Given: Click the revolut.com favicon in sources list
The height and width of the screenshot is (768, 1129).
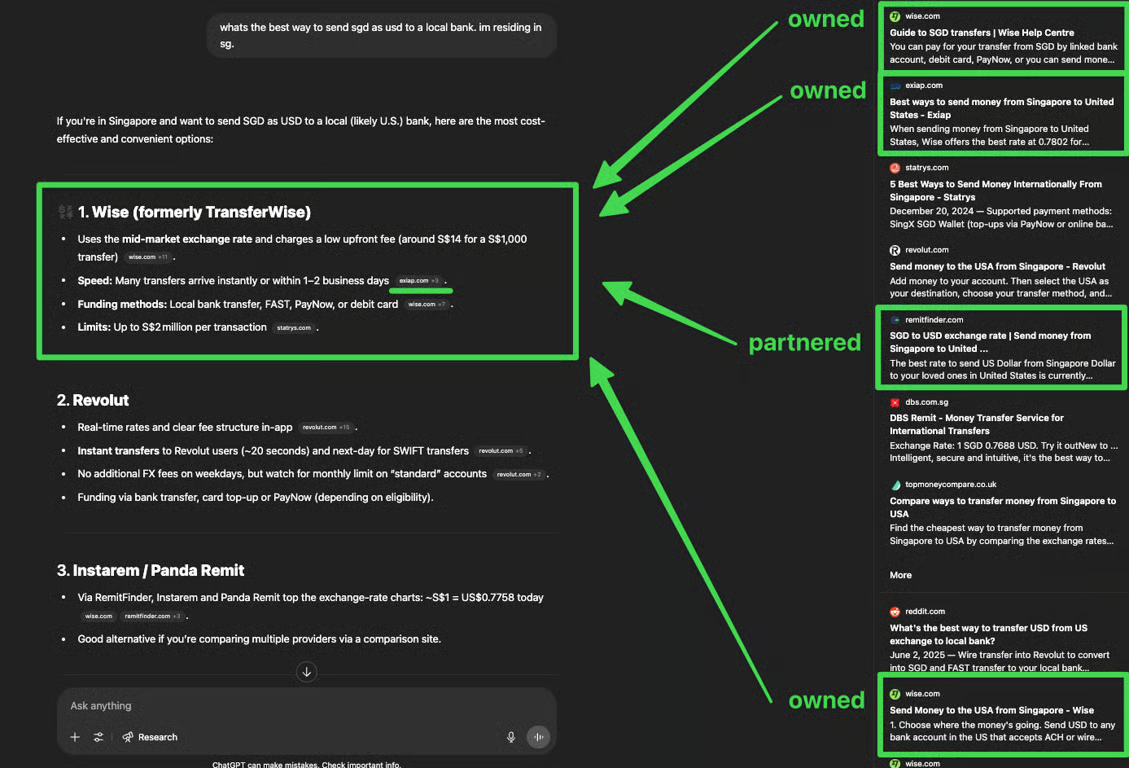Looking at the screenshot, I should pos(895,250).
